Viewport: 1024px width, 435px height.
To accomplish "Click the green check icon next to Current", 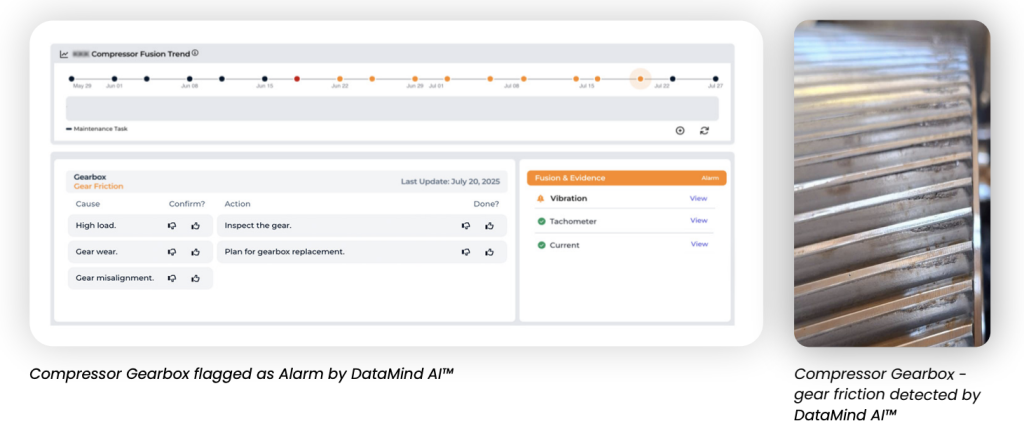I will 541,245.
